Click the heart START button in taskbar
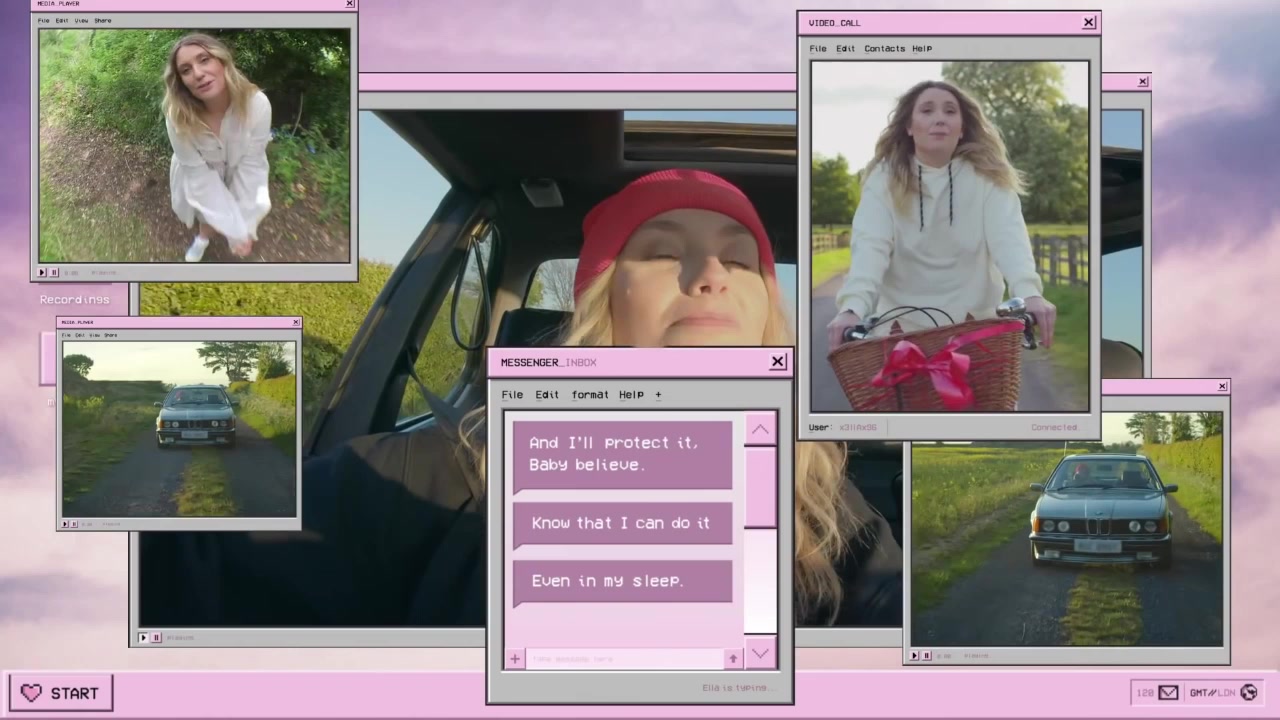The image size is (1280, 720). (x=61, y=692)
